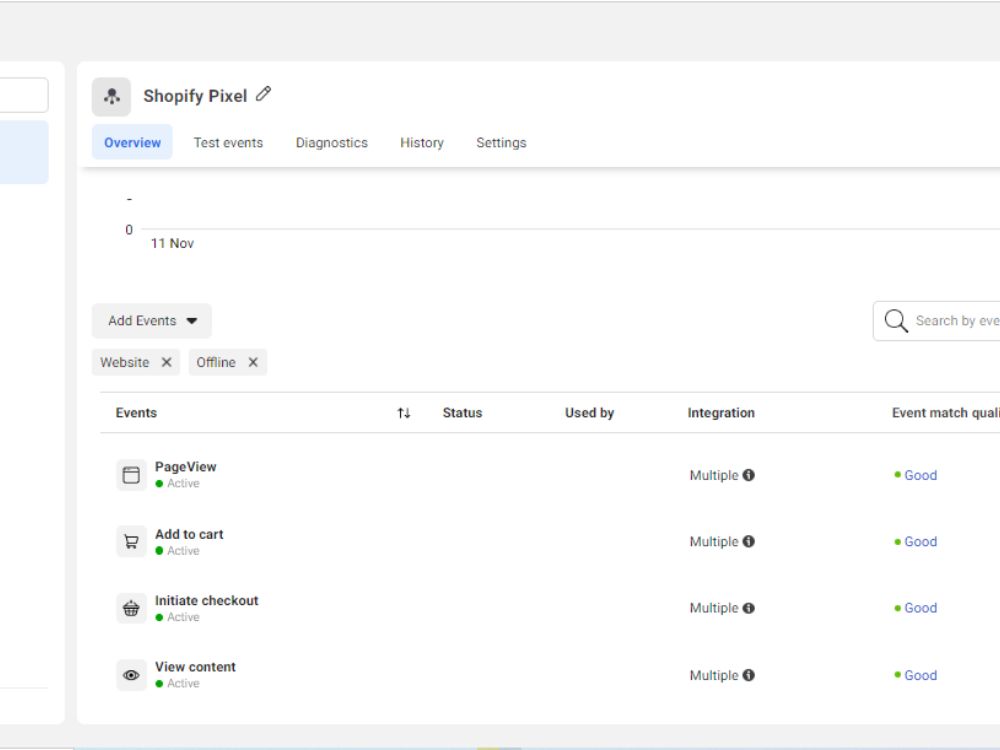
Task: Expand the Add Events dropdown
Action: 152,321
